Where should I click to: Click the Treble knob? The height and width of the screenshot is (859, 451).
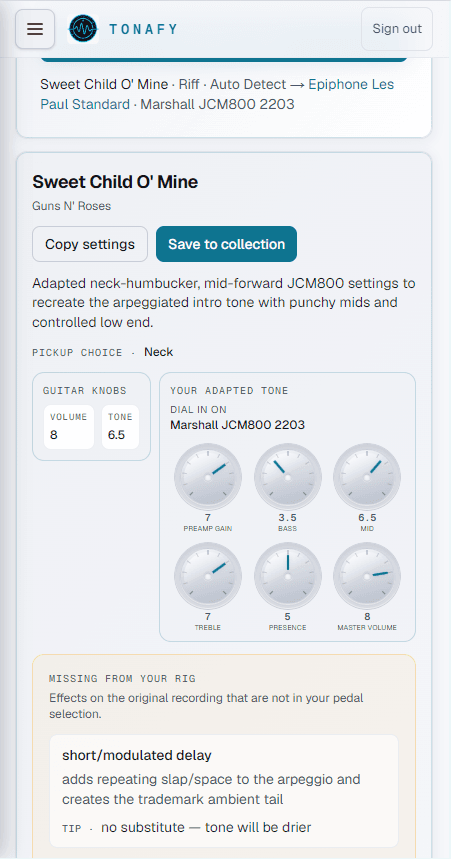[x=208, y=576]
